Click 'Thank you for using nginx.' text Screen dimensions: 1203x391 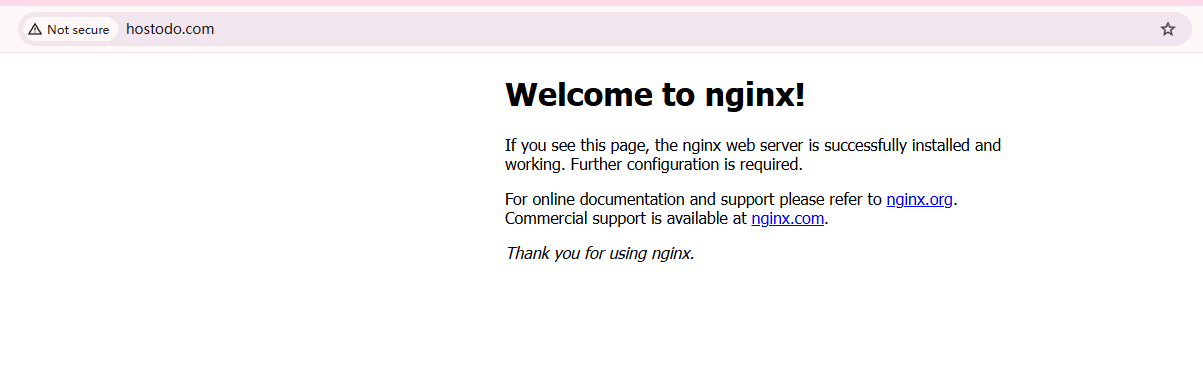[x=600, y=253]
